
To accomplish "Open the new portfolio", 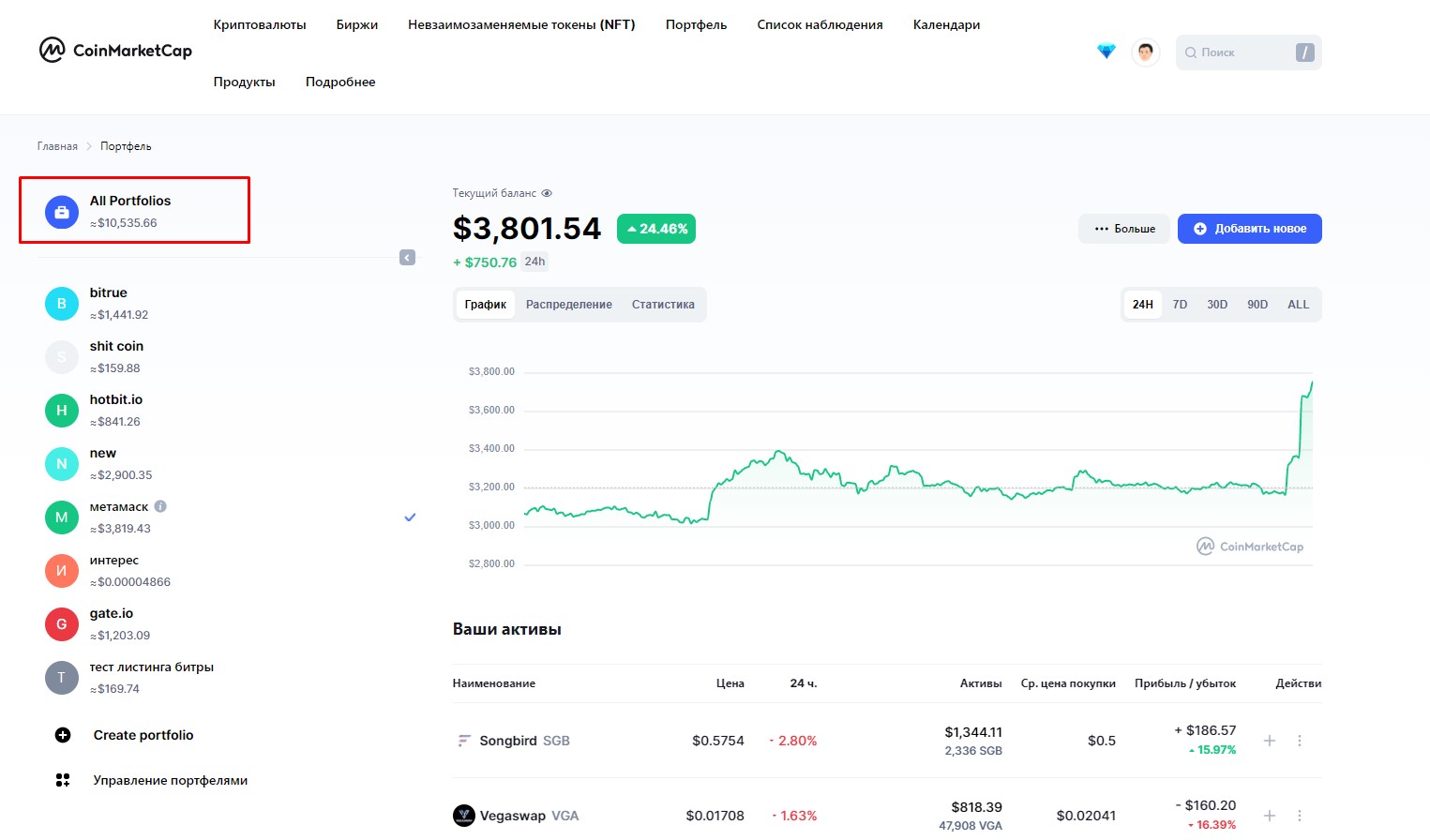I will pyautogui.click(x=230, y=464).
